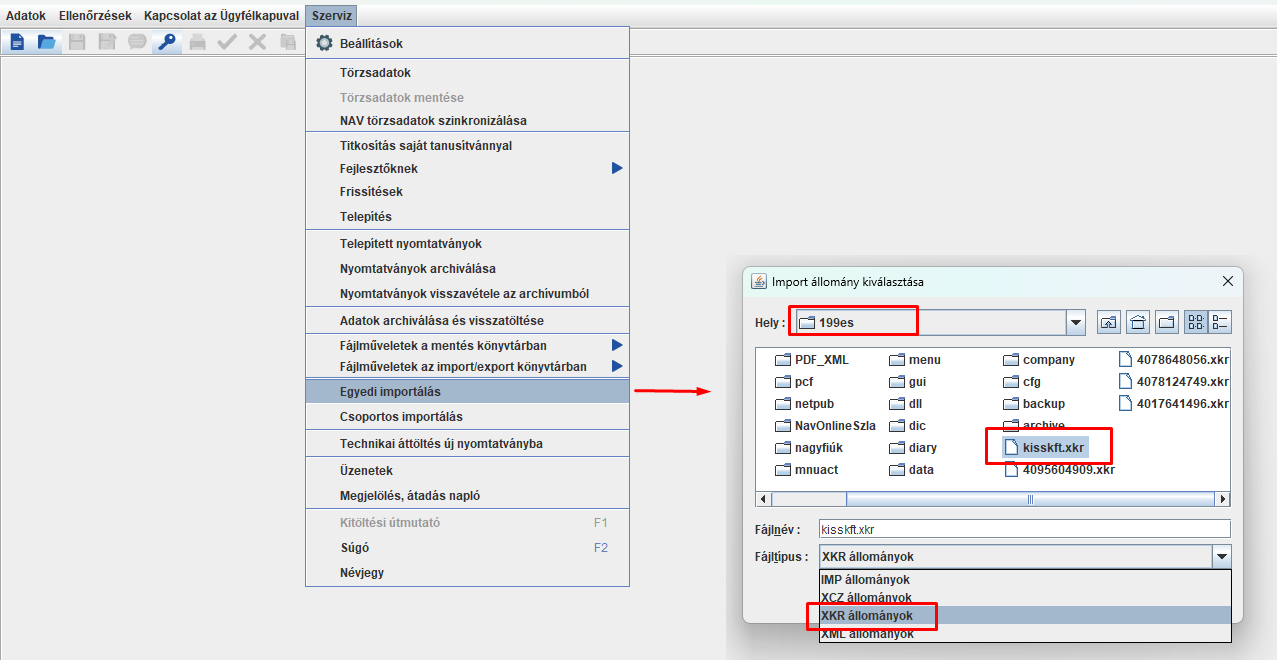Viewport: 1277px width, 660px height.
Task: Expand Fájlműveletek a mentés könyvtárban submenu
Action: click(467, 345)
